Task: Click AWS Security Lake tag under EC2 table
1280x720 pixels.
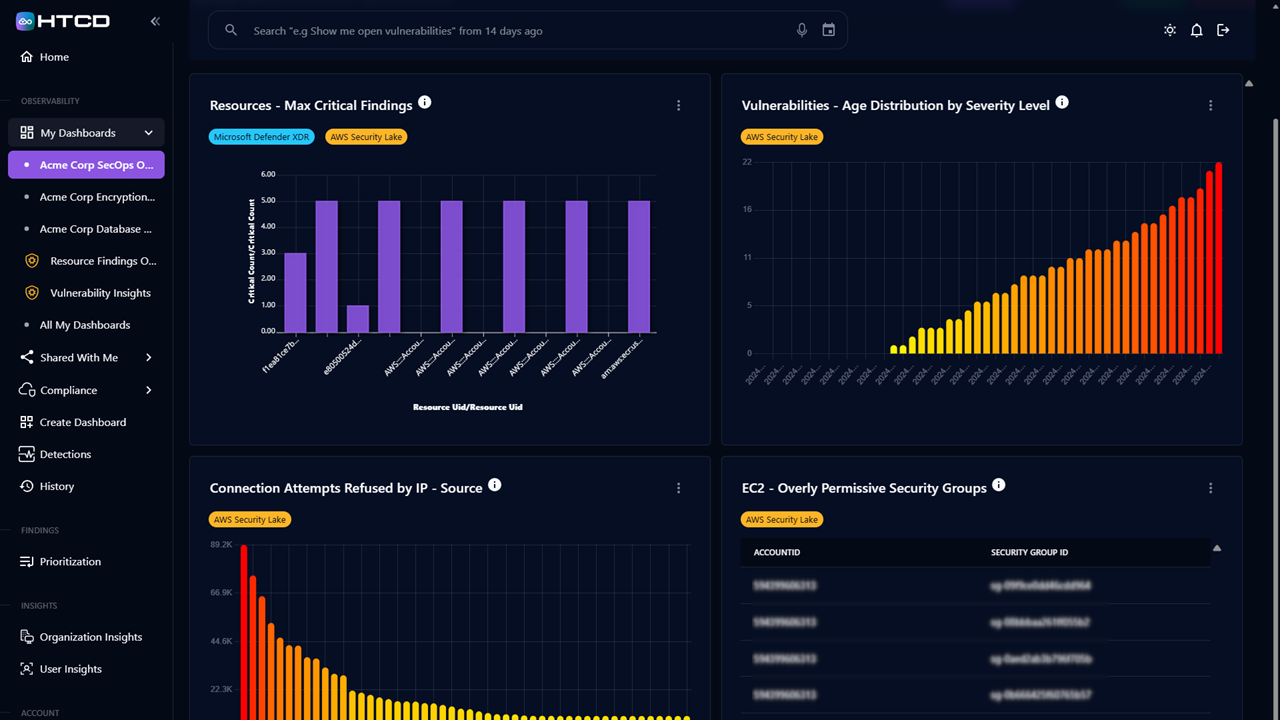Action: [782, 520]
